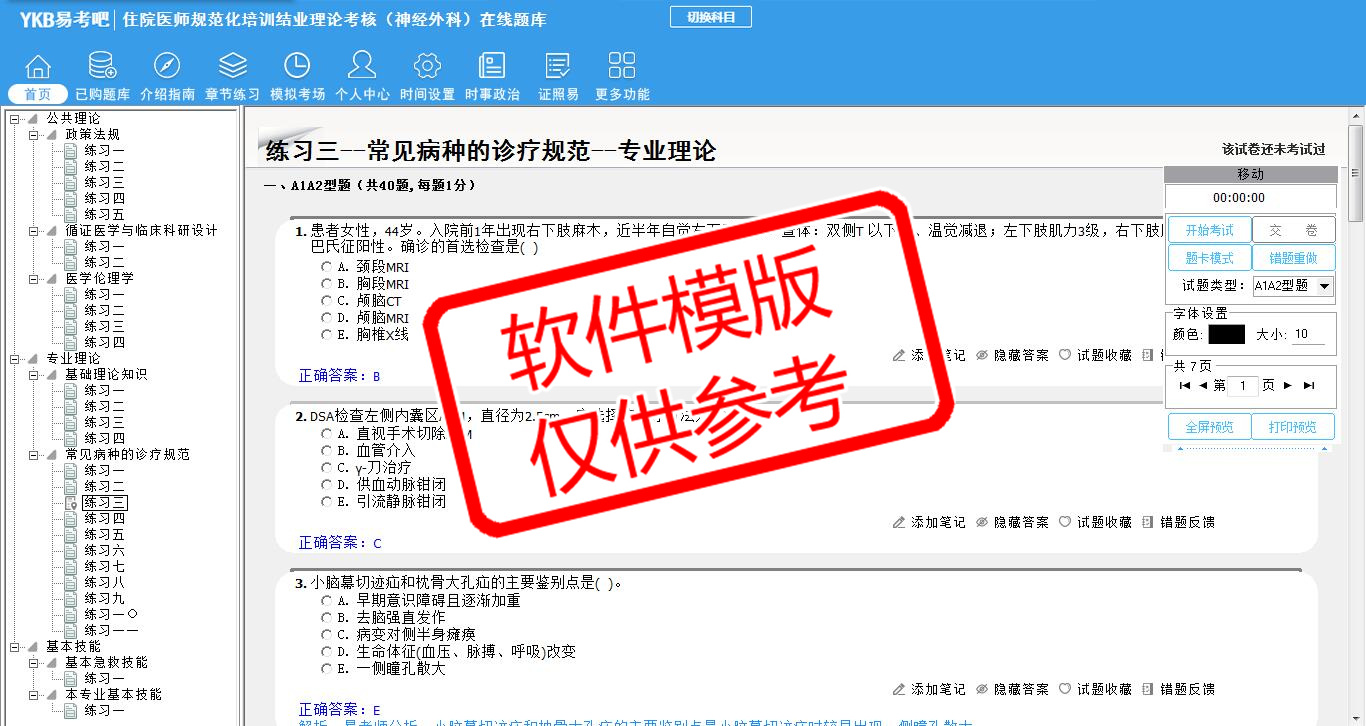Screen dimensions: 1366x726
Task: Switch to 题卡模式
Action: [1209, 258]
